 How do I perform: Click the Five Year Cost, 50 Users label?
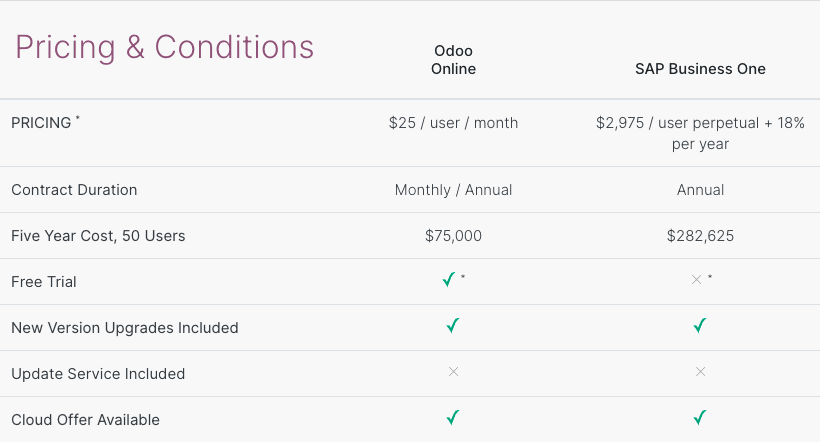[98, 236]
